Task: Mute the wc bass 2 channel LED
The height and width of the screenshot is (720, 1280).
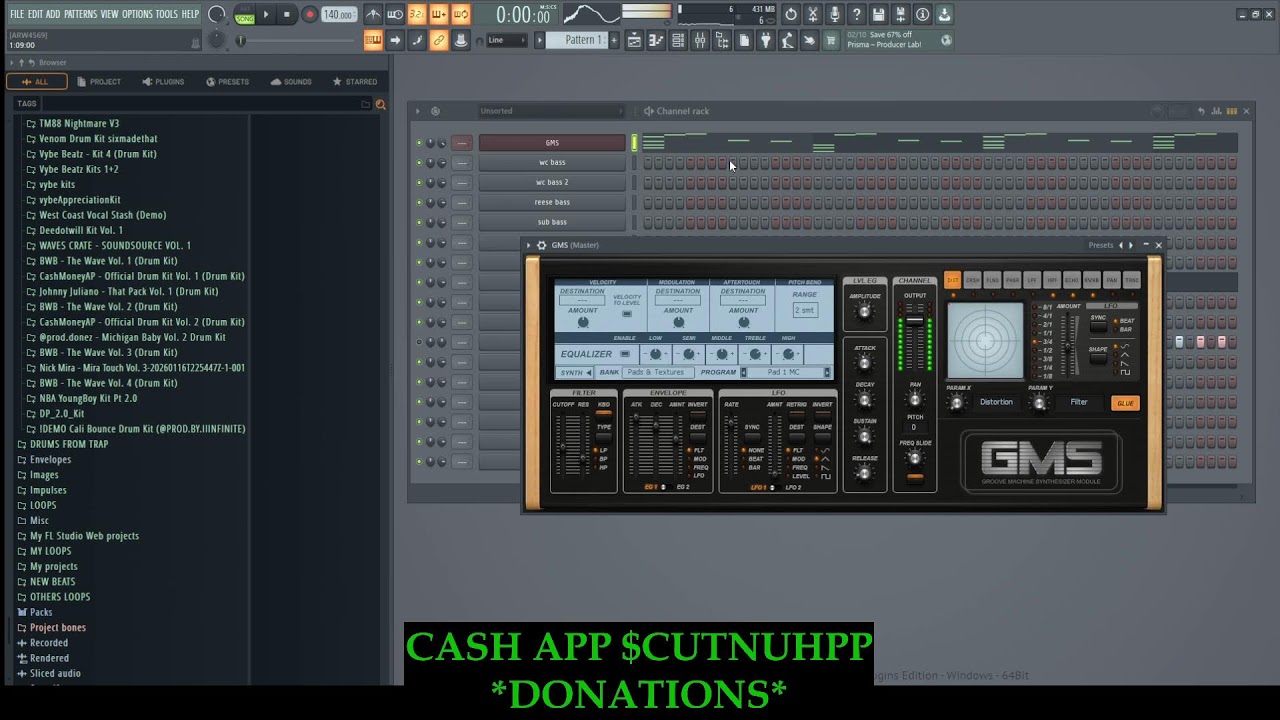Action: pos(419,182)
